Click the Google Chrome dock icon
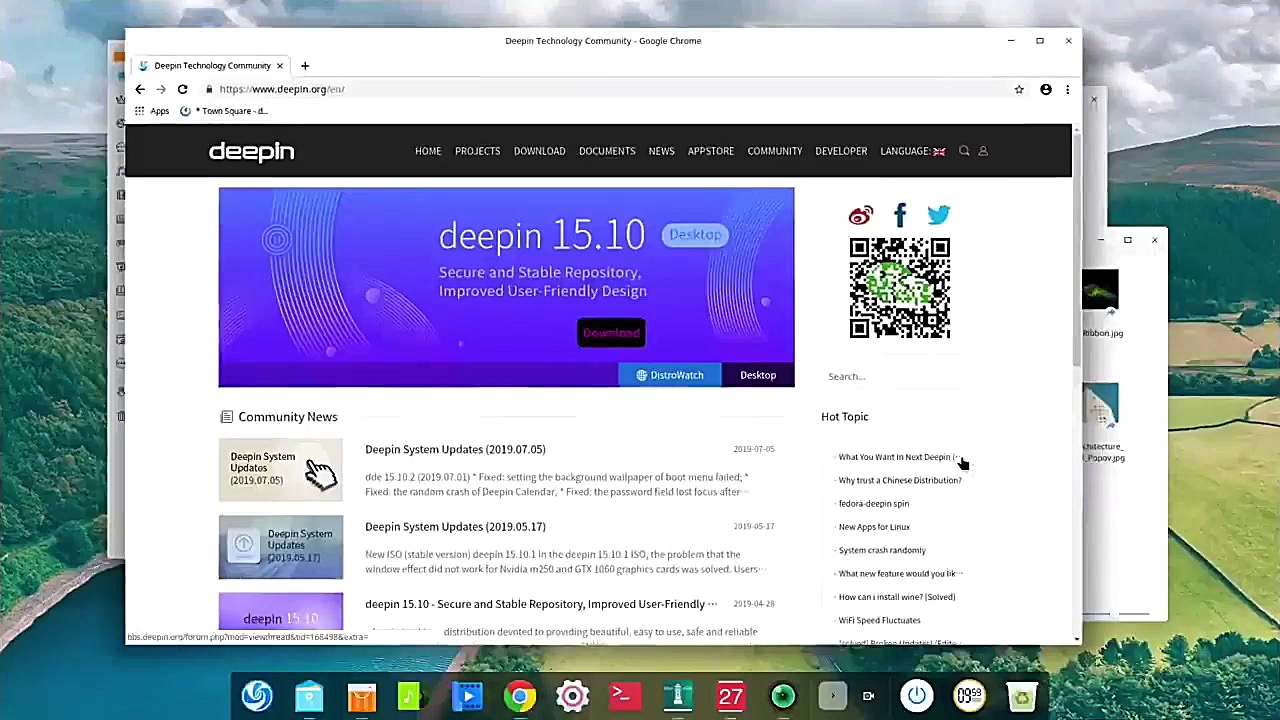1280x720 pixels. [519, 696]
